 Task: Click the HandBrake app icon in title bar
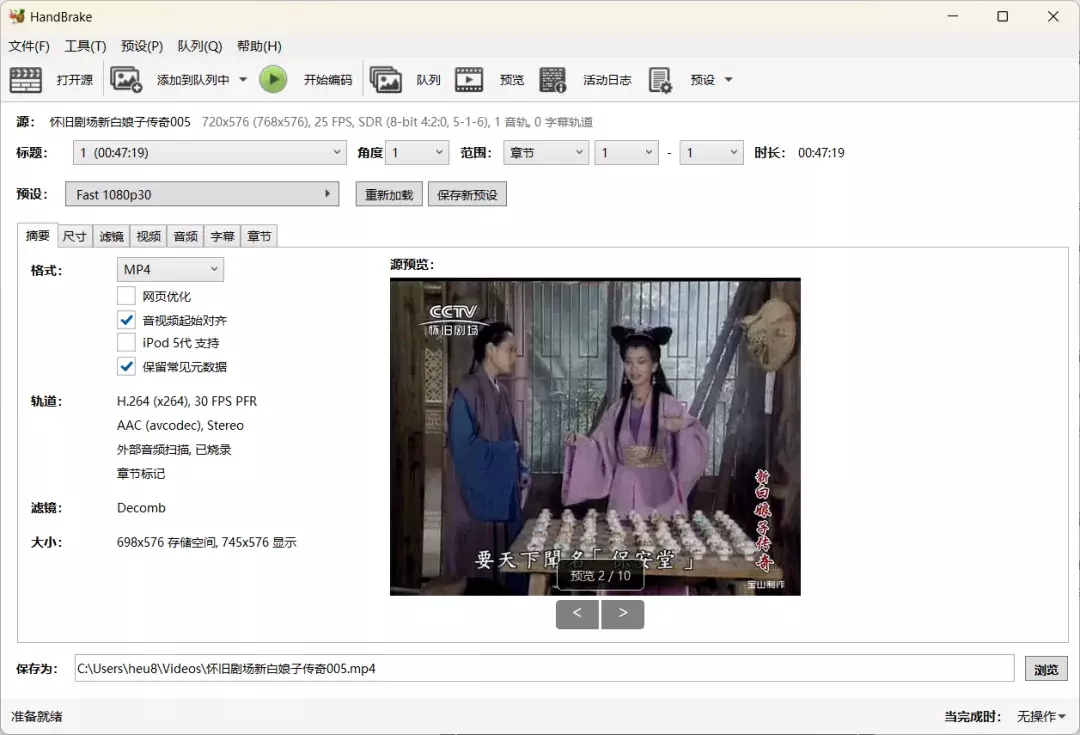(16, 16)
